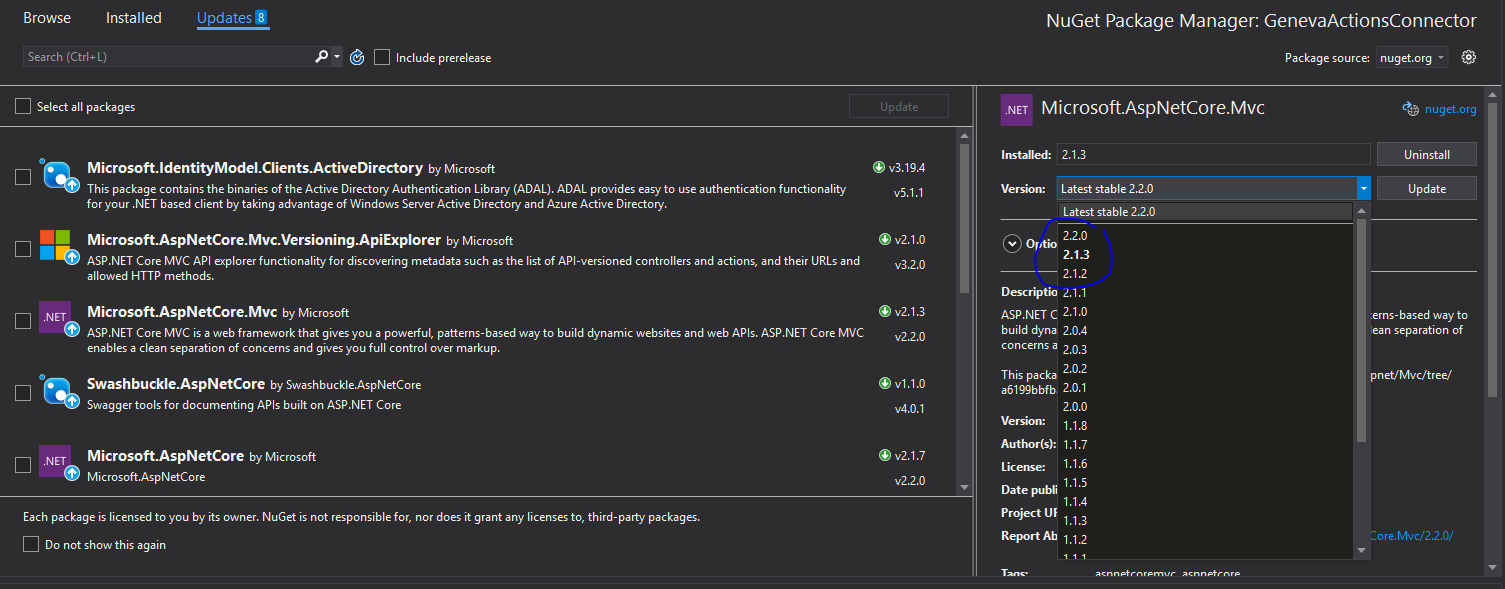Check the Swashbuckle.AspNetCore package checkbox
The width and height of the screenshot is (1505, 589).
[x=23, y=393]
